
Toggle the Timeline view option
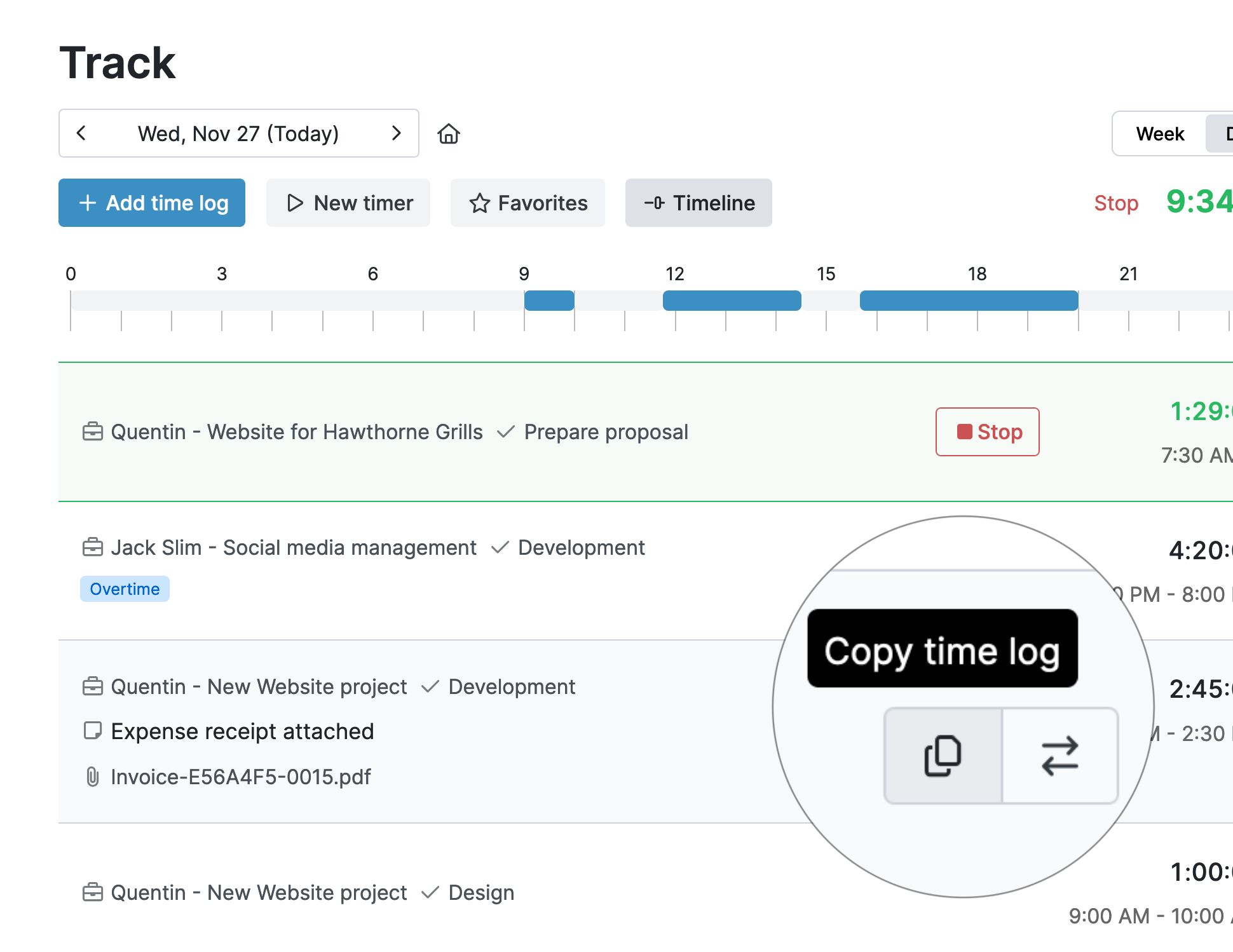[x=698, y=203]
